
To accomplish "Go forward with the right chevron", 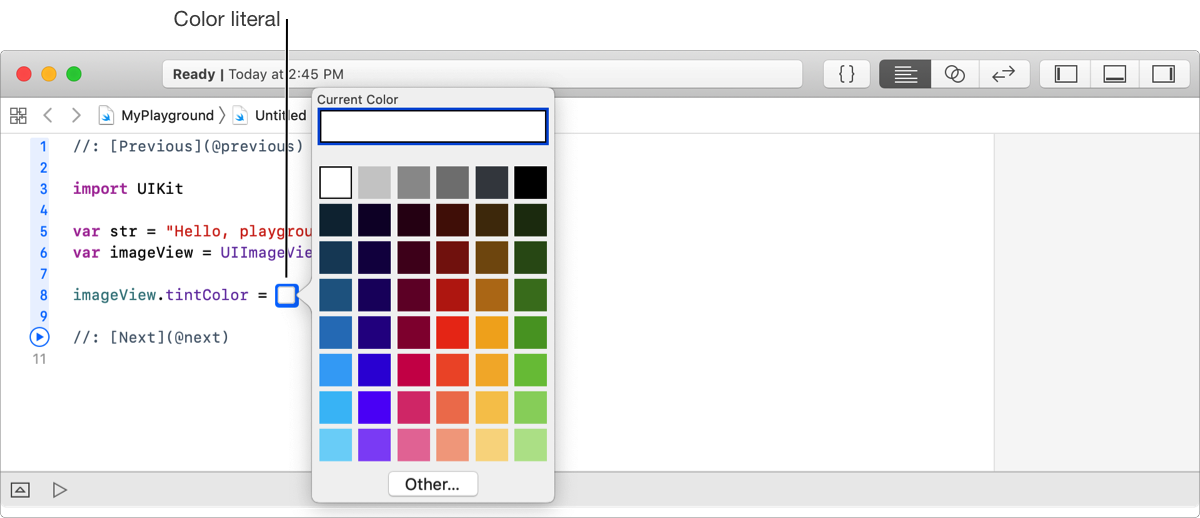I will pyautogui.click(x=76, y=115).
